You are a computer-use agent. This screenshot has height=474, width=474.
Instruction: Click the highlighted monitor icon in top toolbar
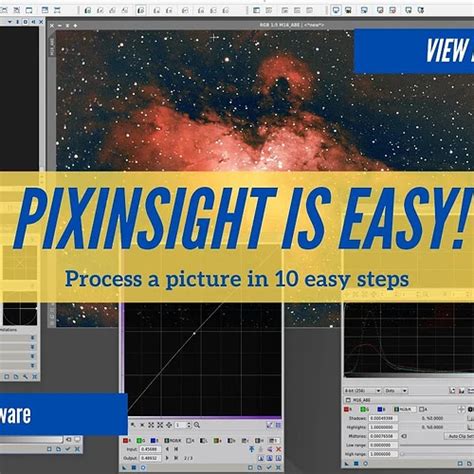336,10
